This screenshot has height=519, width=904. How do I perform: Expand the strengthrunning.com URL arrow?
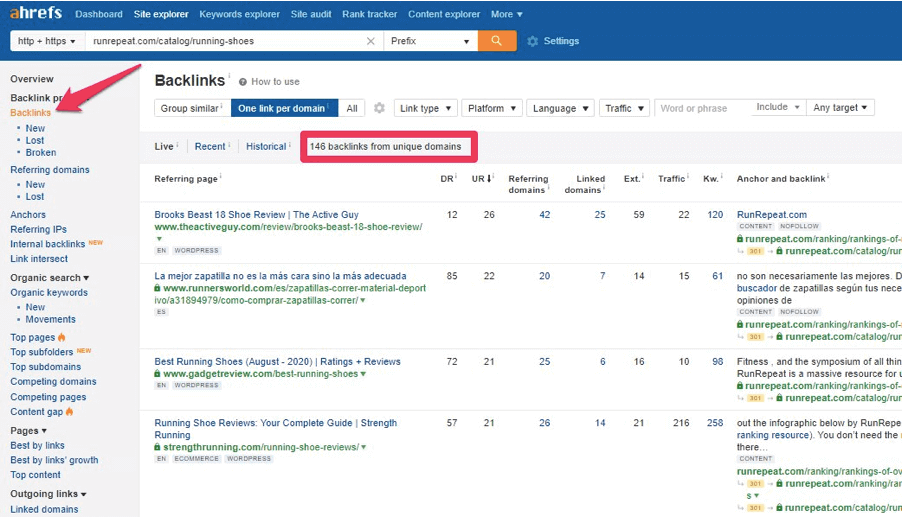tap(364, 447)
